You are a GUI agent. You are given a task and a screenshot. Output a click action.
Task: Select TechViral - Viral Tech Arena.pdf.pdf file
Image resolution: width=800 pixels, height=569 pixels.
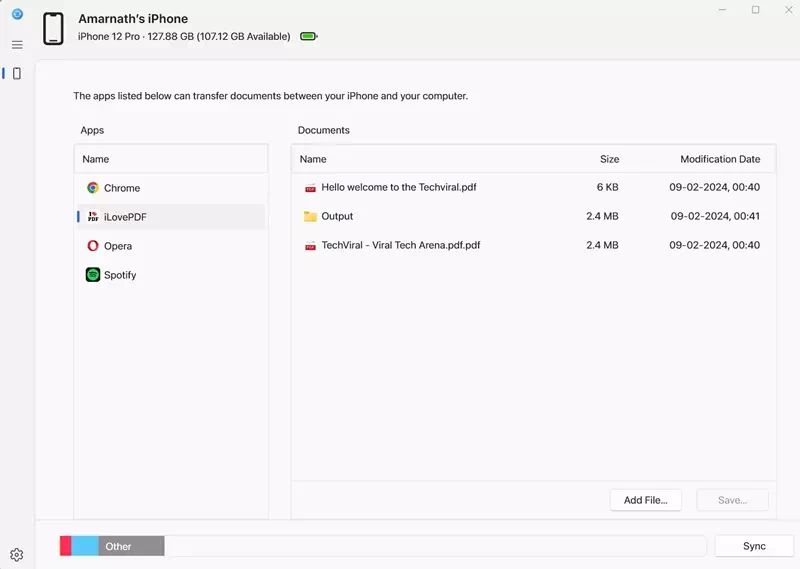point(533,245)
